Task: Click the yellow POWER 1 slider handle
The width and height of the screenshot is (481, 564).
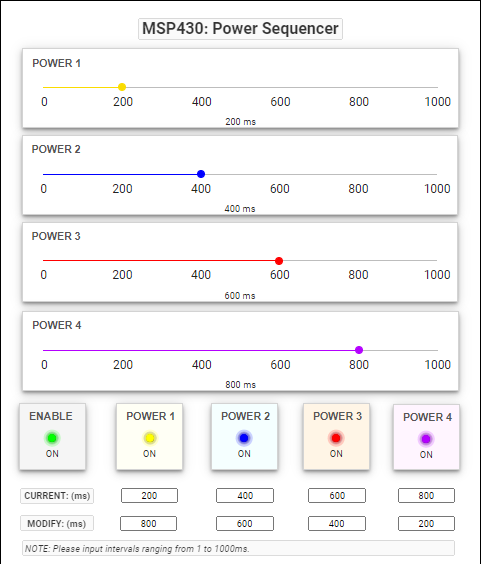Action: point(122,87)
